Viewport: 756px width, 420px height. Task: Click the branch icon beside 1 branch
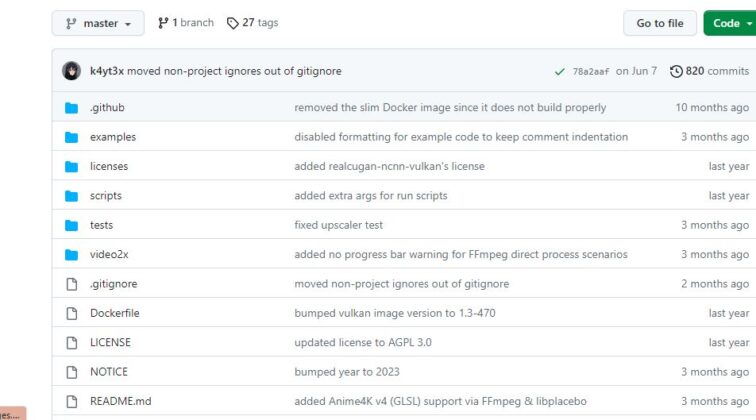click(163, 23)
